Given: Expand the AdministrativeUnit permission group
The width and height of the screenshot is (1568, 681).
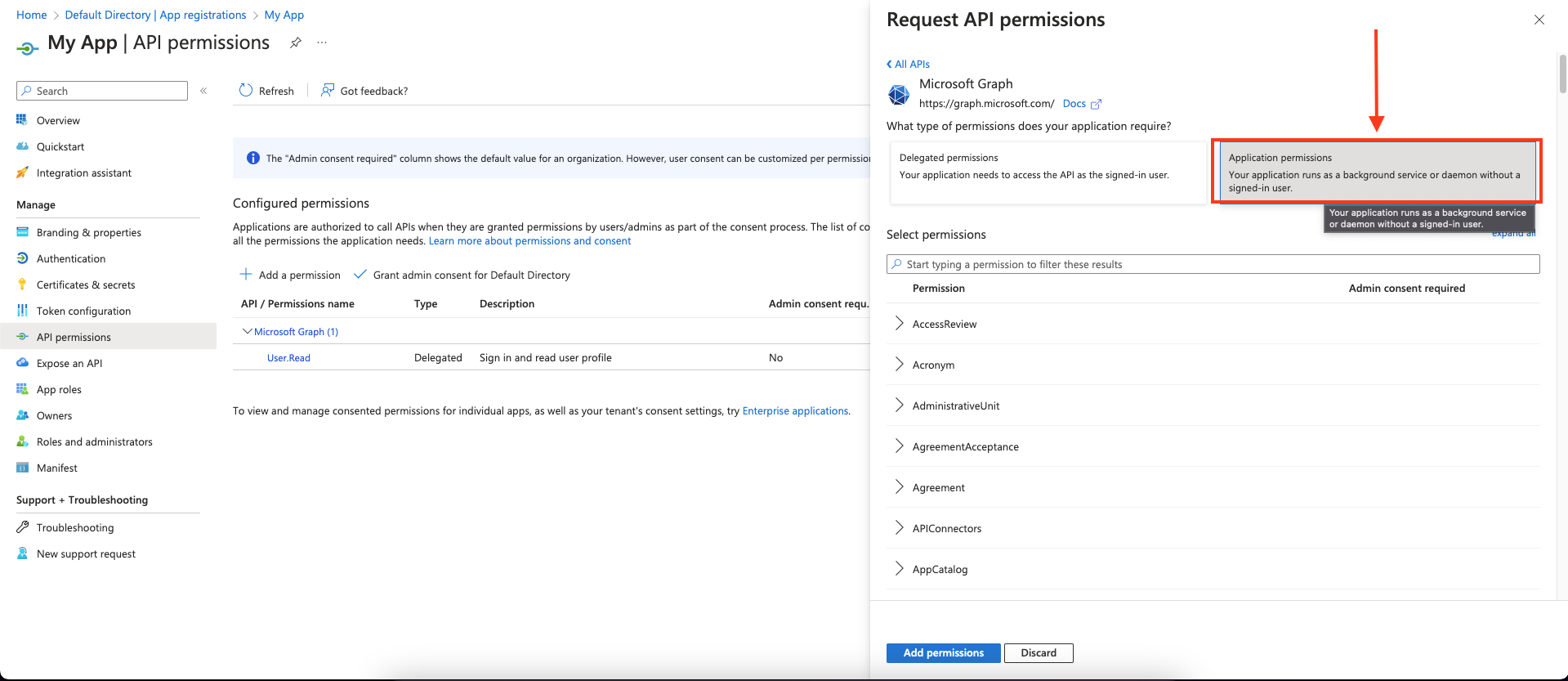Looking at the screenshot, I should [900, 405].
